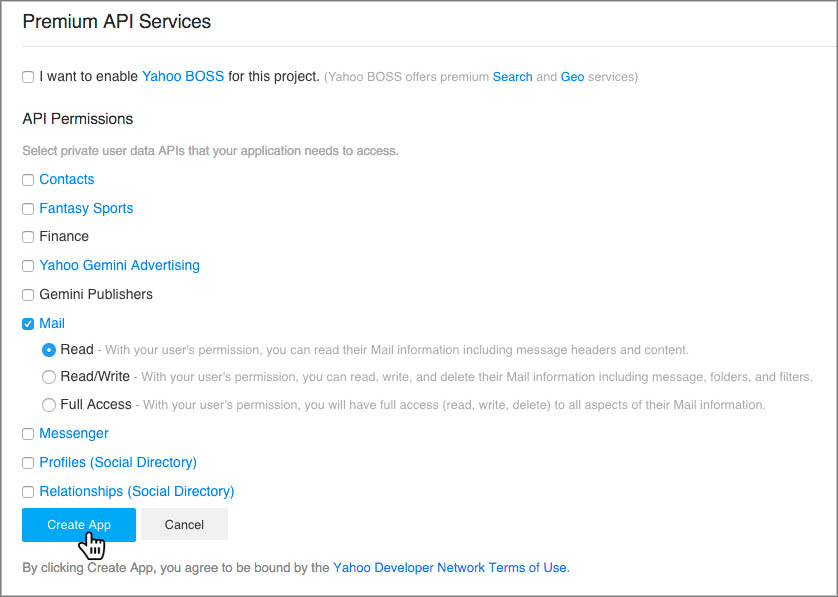Enable the Yahoo BOSS project checkbox
Screen dimensions: 838x597
[28, 77]
